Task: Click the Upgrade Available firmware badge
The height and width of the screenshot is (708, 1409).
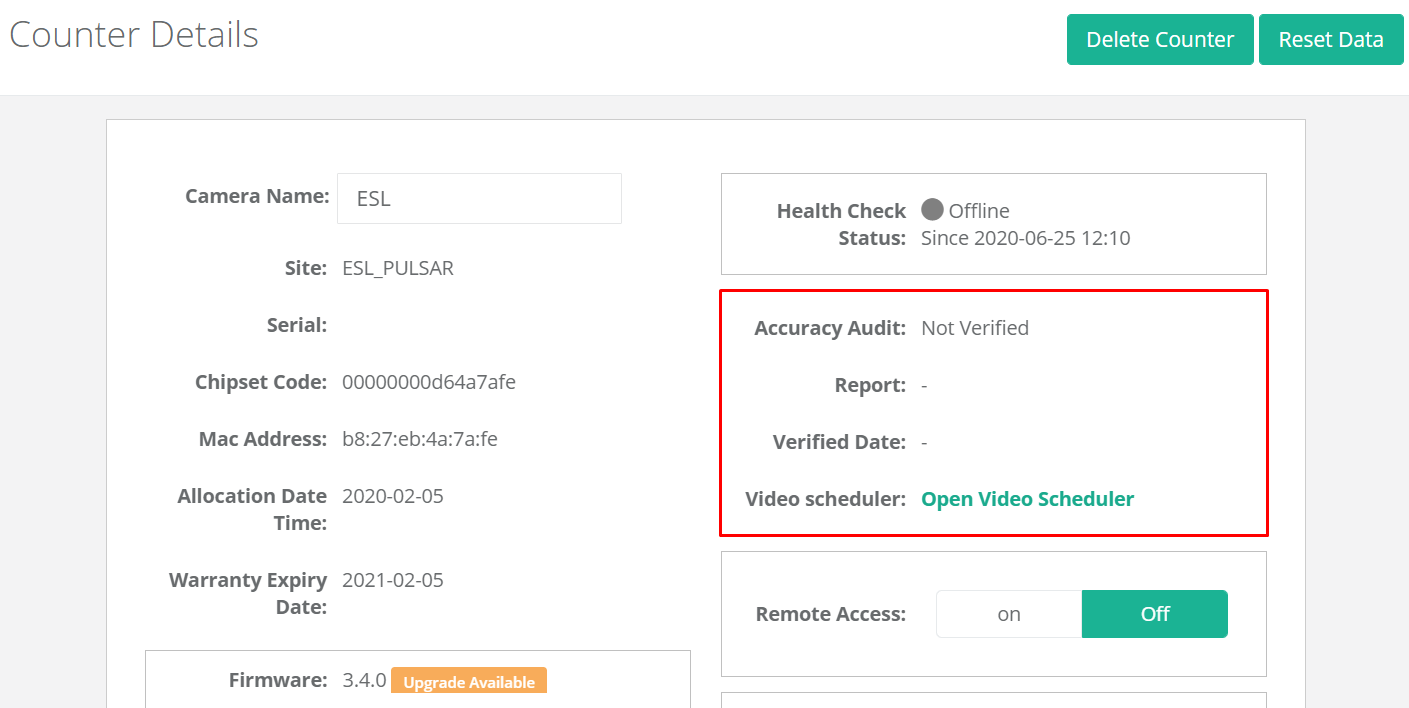Action: pos(468,681)
